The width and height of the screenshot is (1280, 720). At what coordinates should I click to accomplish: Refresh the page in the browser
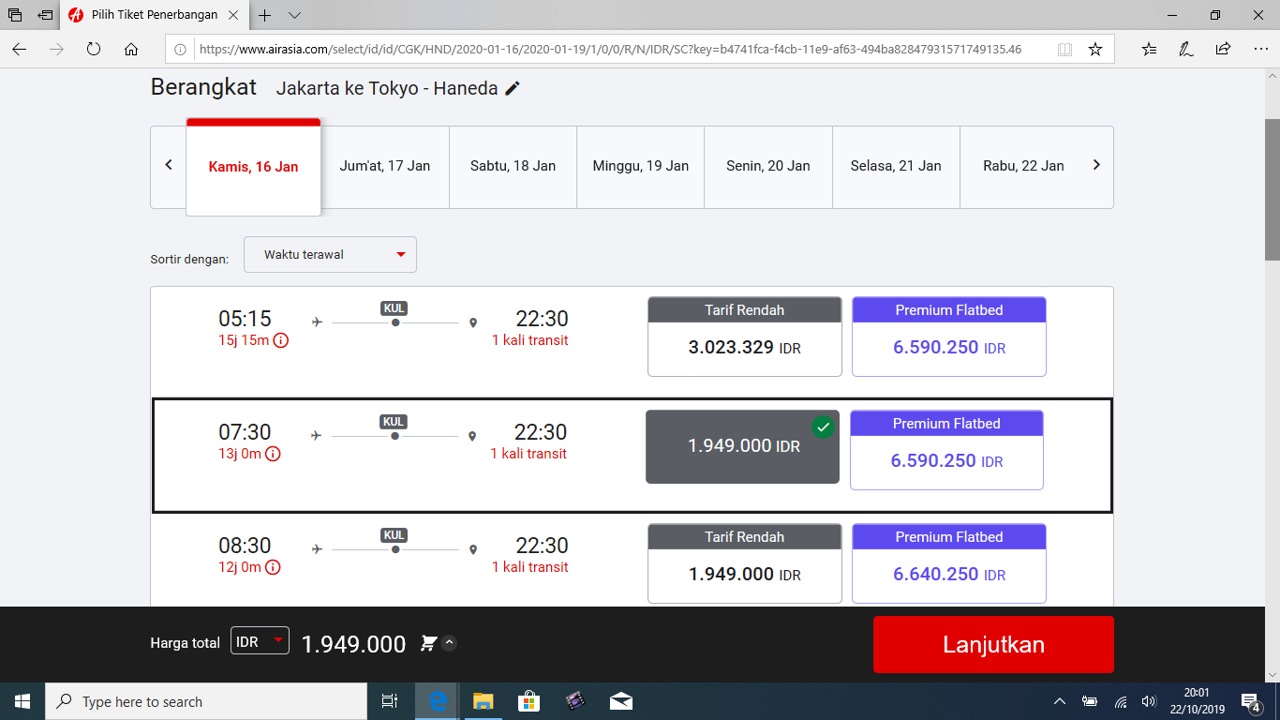[x=93, y=49]
